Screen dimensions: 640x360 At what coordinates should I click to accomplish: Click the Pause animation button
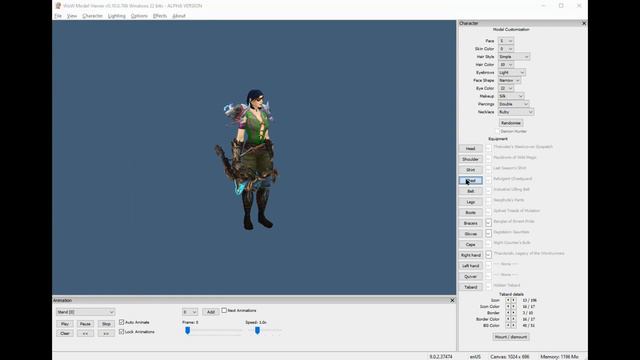click(85, 324)
